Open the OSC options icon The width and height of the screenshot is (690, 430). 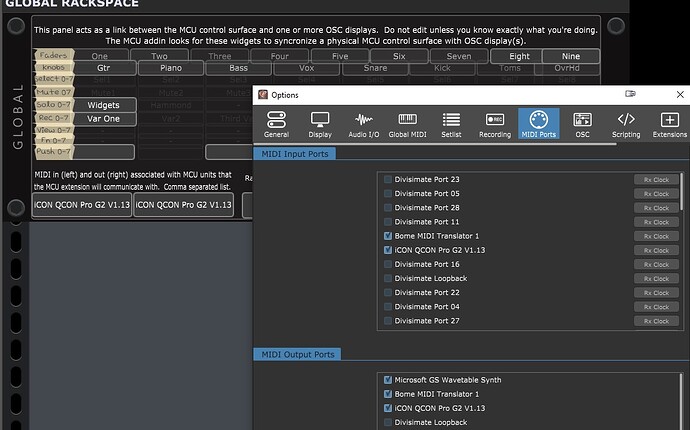coord(582,124)
